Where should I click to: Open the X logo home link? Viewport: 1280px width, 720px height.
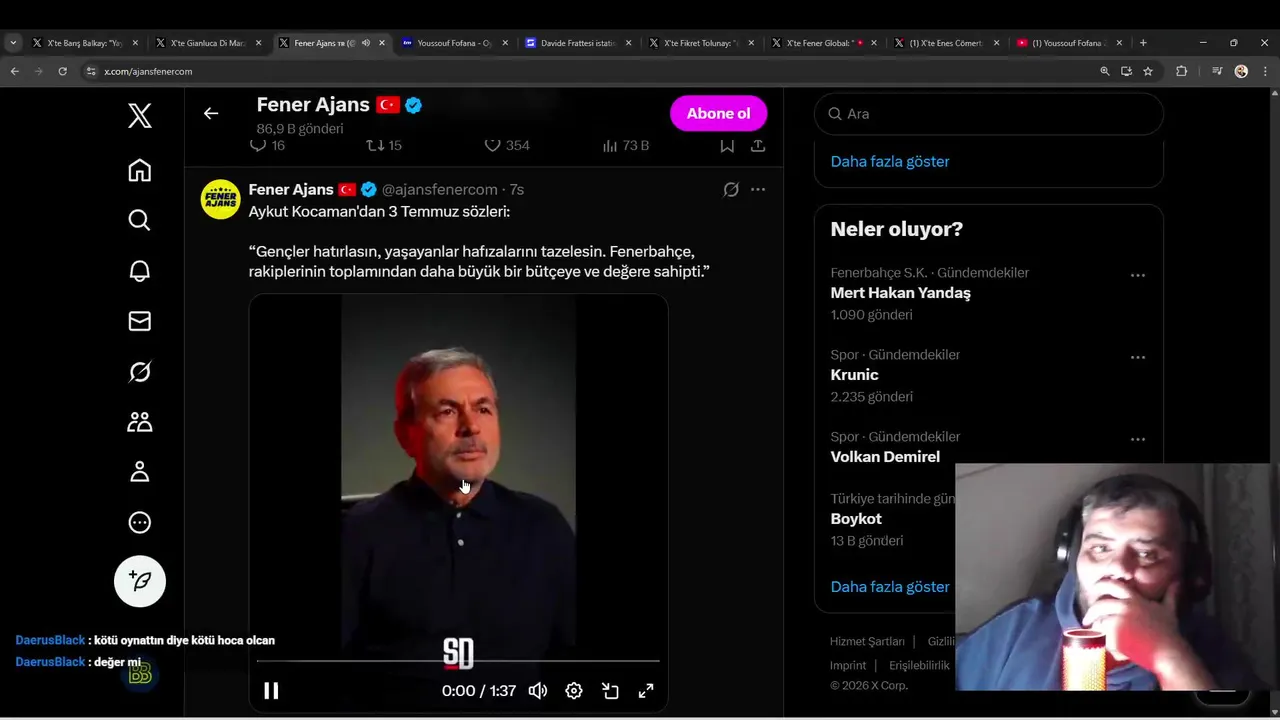pos(140,116)
